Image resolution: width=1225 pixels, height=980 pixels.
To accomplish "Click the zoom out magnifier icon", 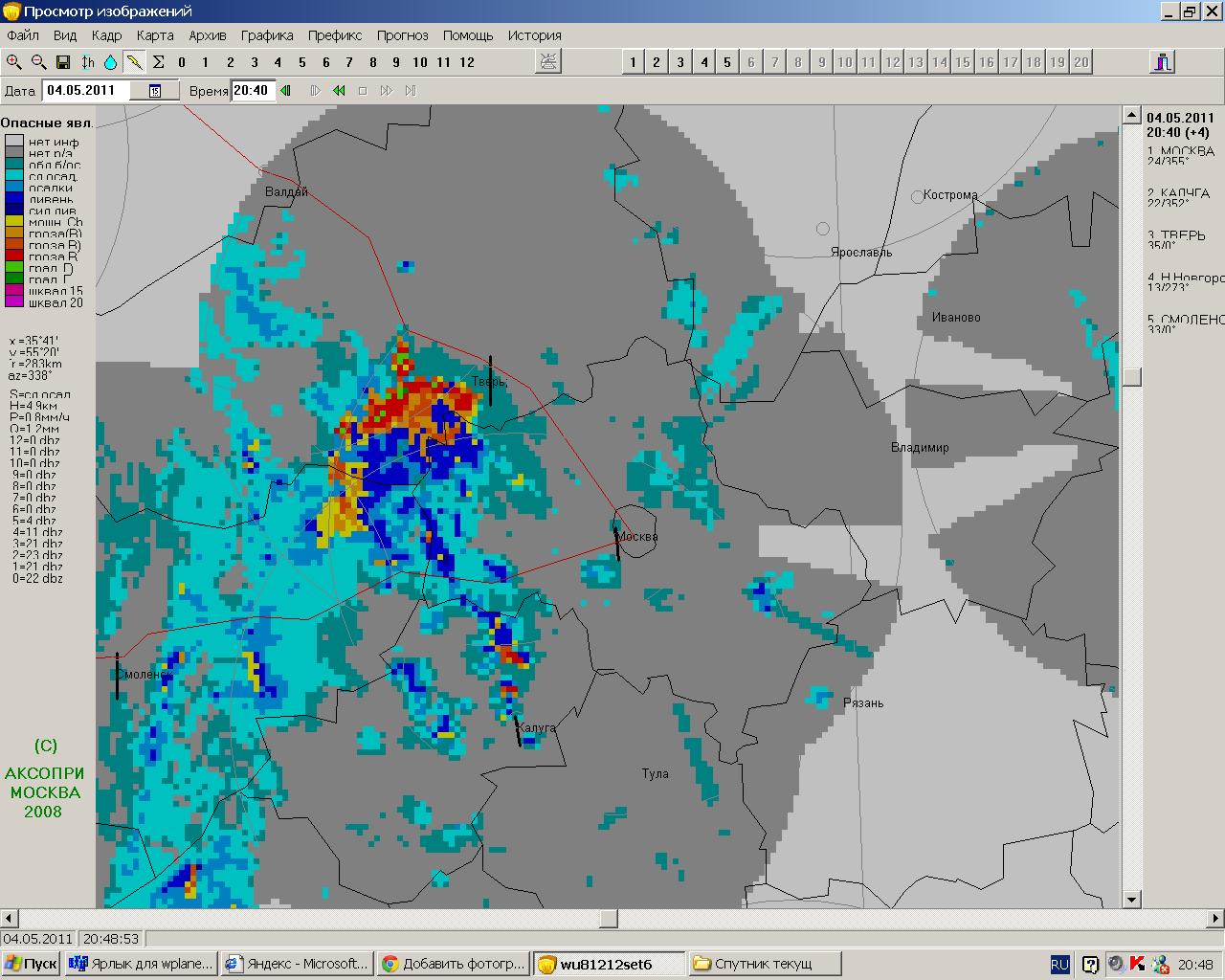I will (x=38, y=62).
